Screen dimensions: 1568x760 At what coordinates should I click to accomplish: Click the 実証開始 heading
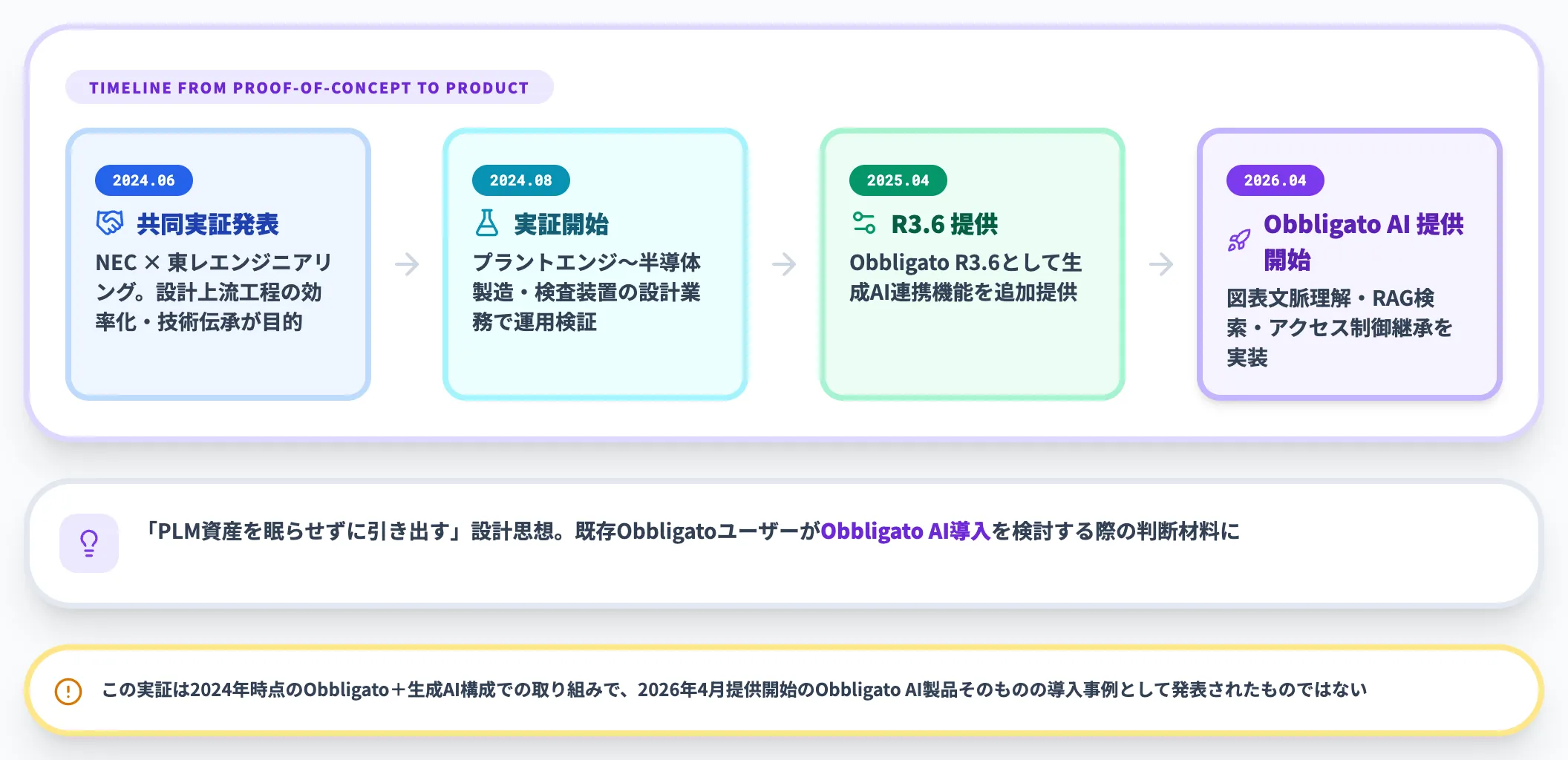(561, 223)
